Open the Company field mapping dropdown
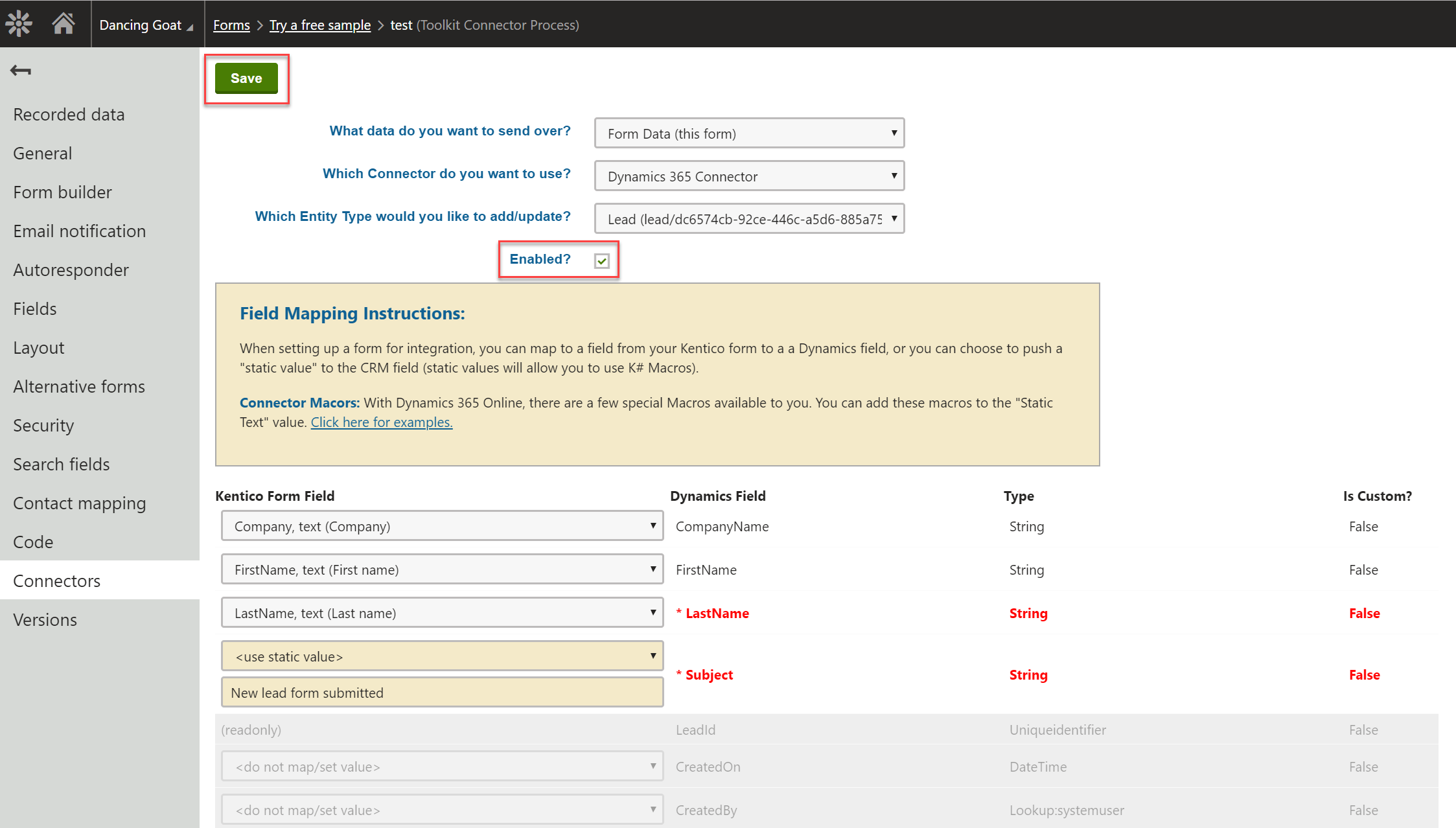 442,525
